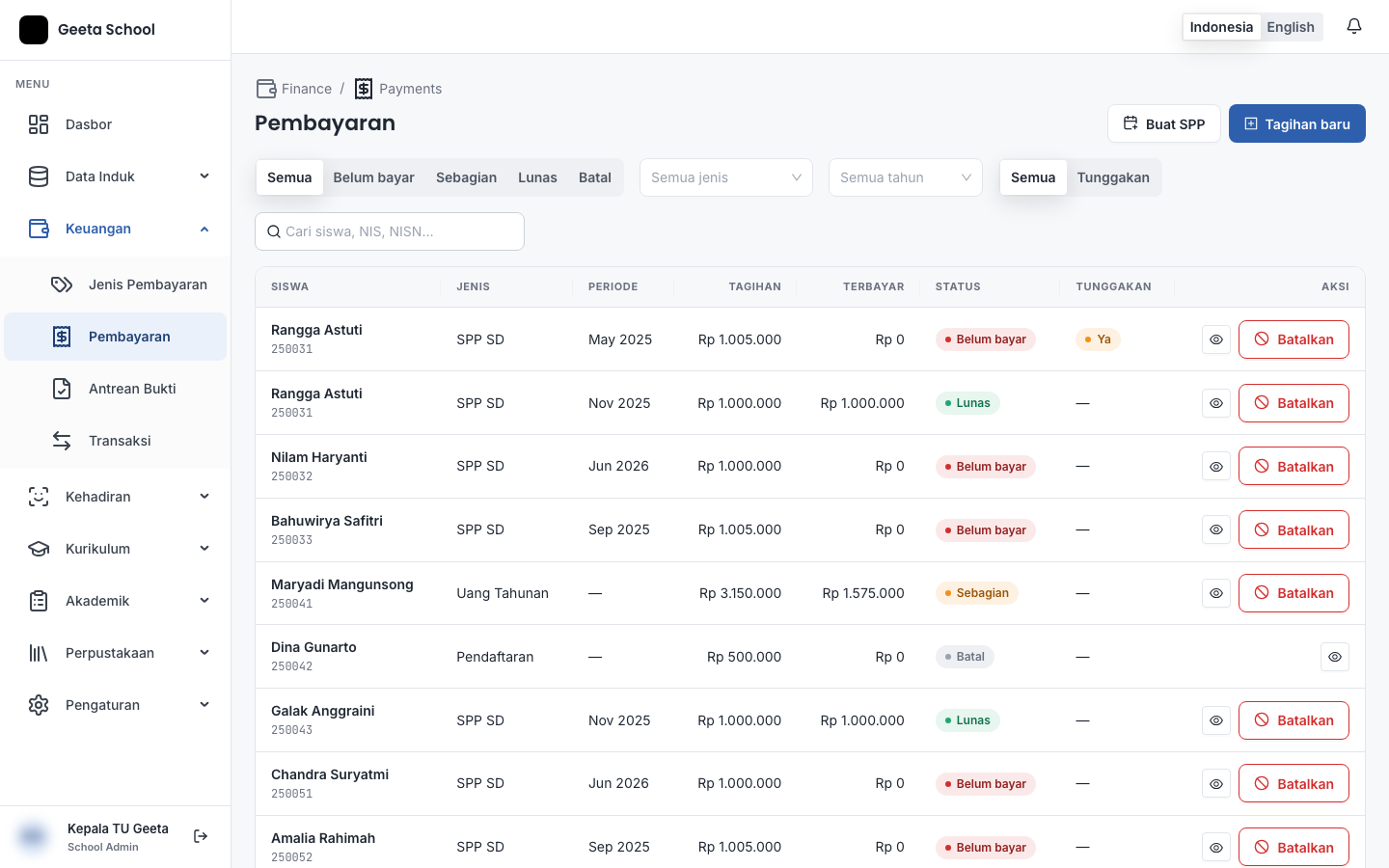
Task: Click the Buat SPP button
Action: point(1164,123)
